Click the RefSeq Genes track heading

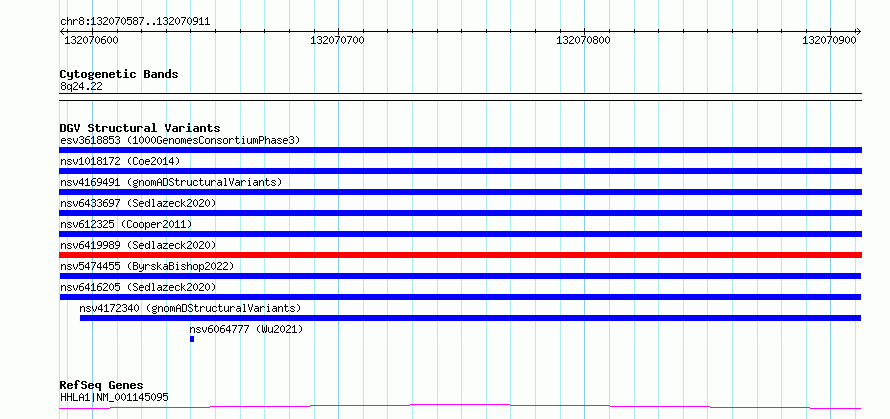(x=101, y=386)
